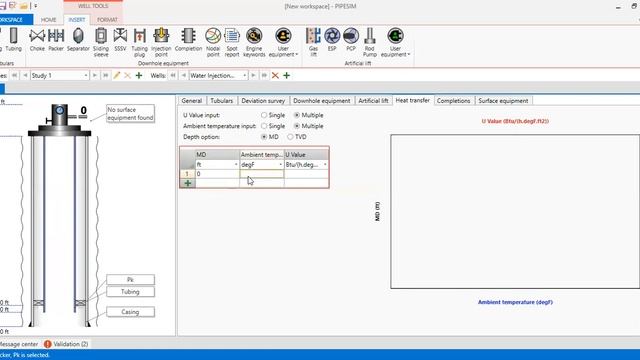
Task: Open the Downhole equipment tab
Action: (x=322, y=101)
